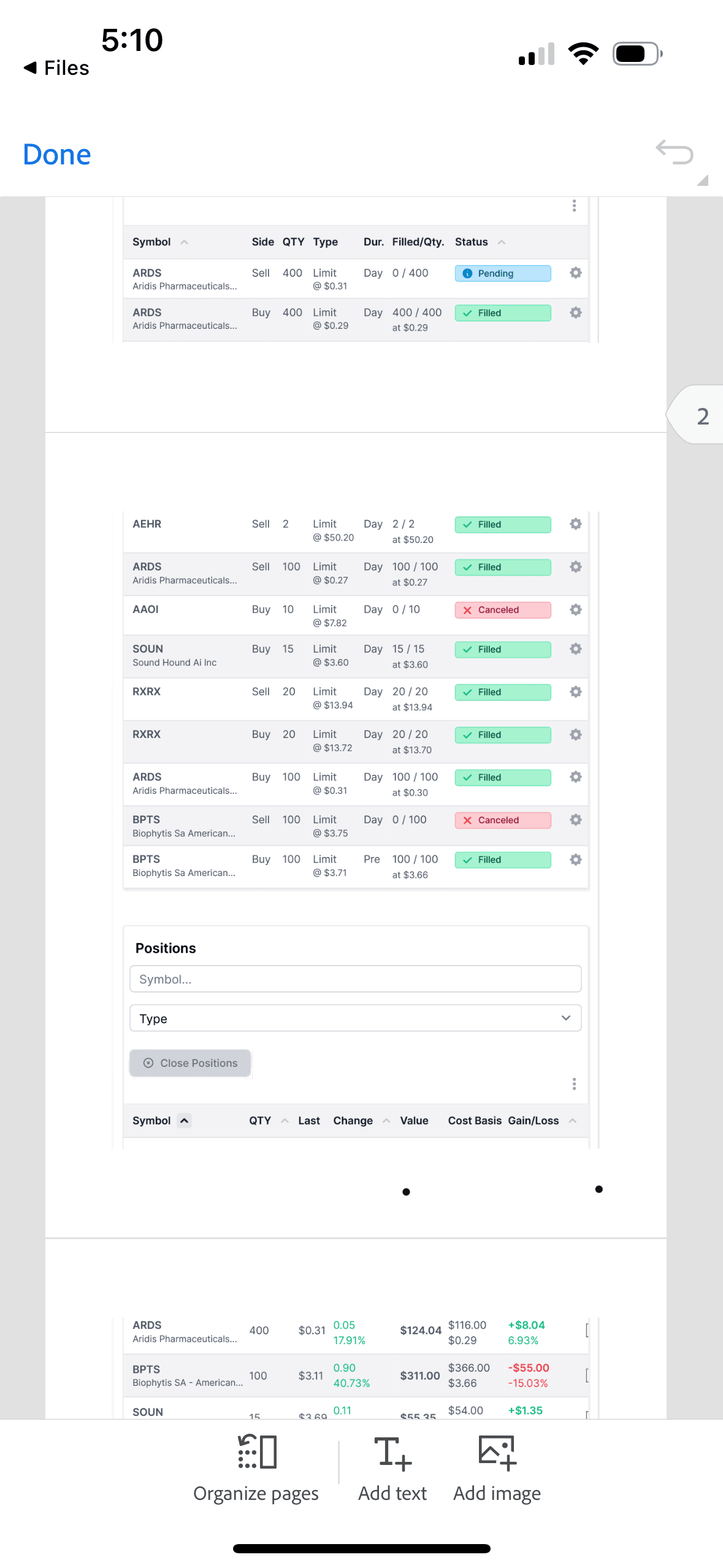The height and width of the screenshot is (1568, 723).
Task: Sort positions by Symbol column arrow
Action: pyautogui.click(x=184, y=1121)
